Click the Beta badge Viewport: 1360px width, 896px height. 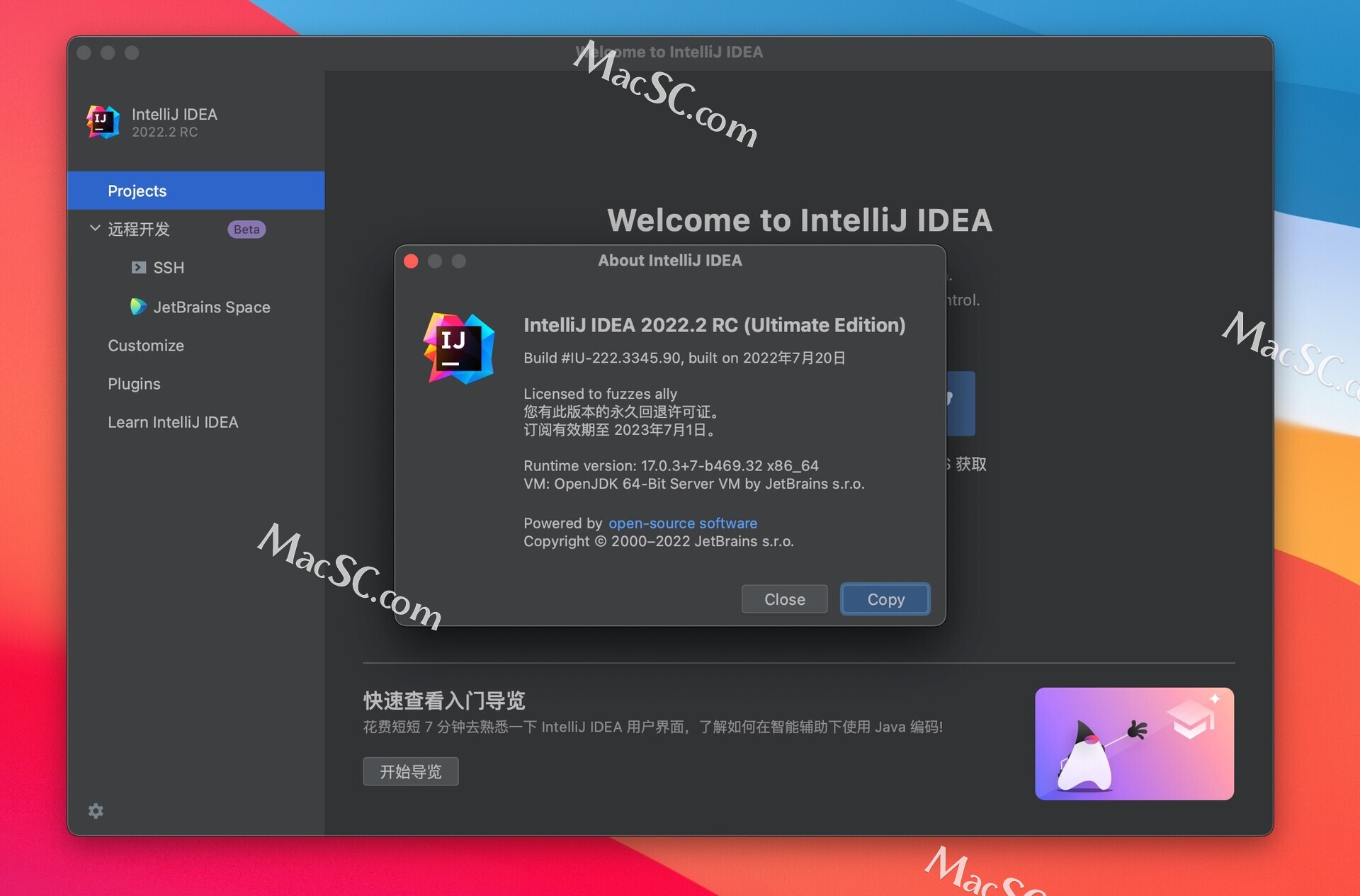pyautogui.click(x=246, y=229)
